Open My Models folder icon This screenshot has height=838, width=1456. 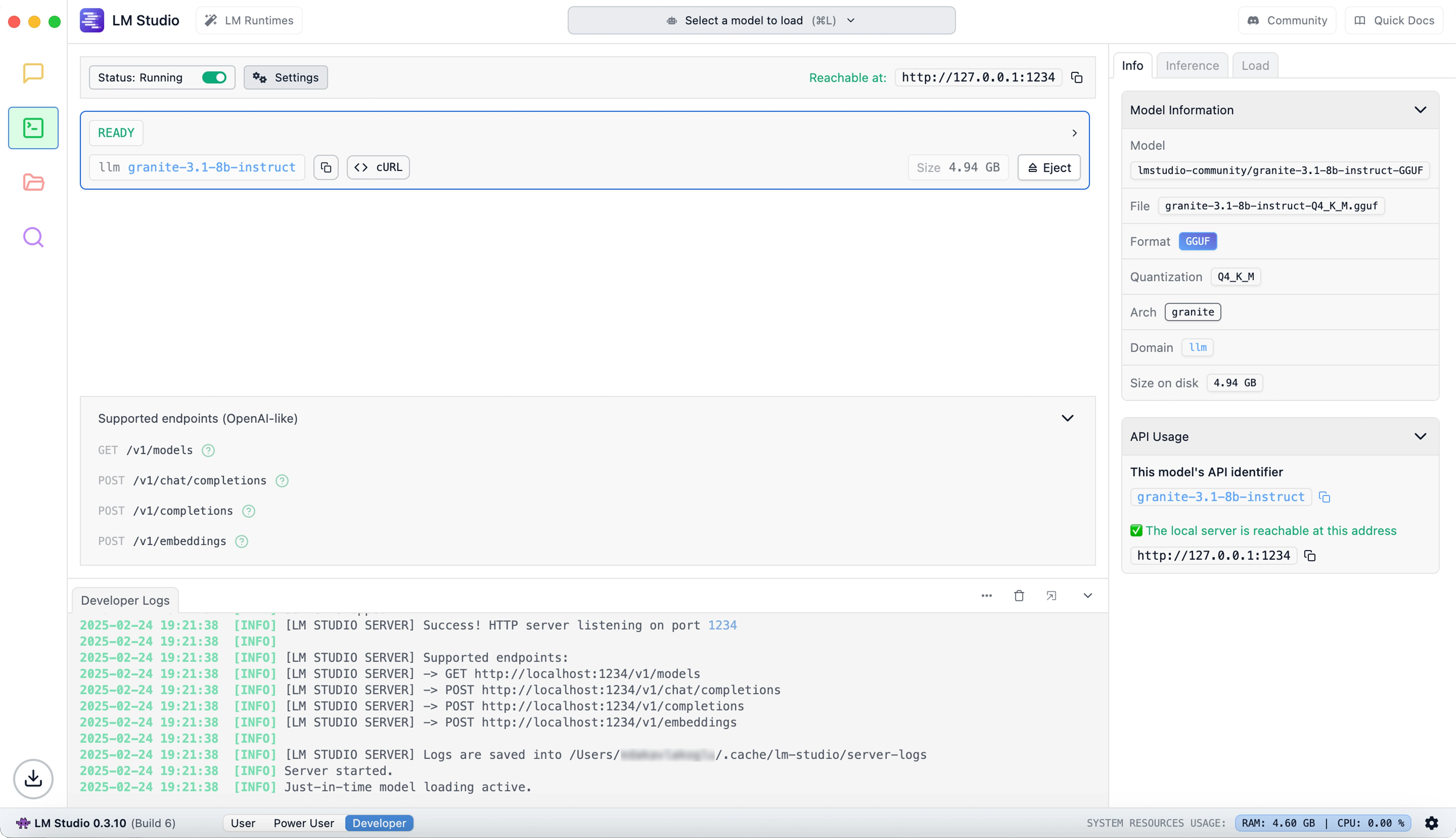(33, 182)
